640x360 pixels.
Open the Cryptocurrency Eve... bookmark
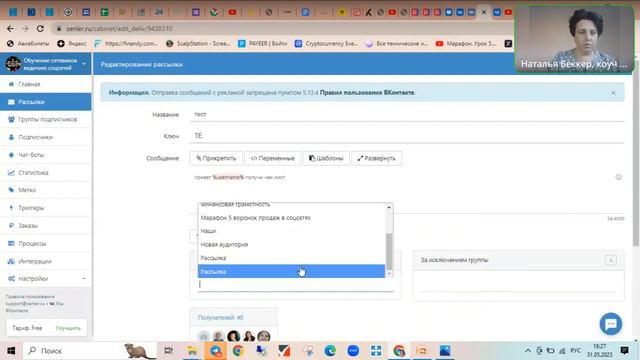tap(326, 43)
